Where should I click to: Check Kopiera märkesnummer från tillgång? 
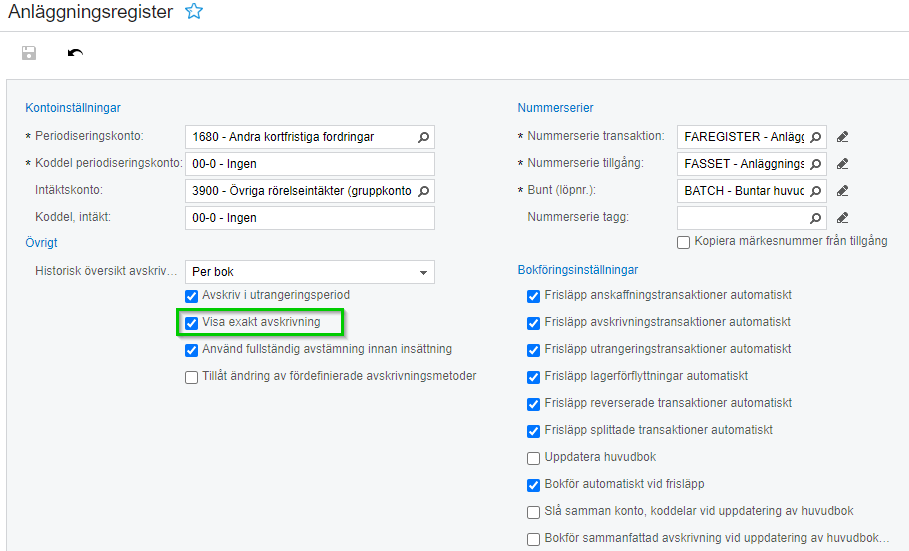[x=683, y=242]
